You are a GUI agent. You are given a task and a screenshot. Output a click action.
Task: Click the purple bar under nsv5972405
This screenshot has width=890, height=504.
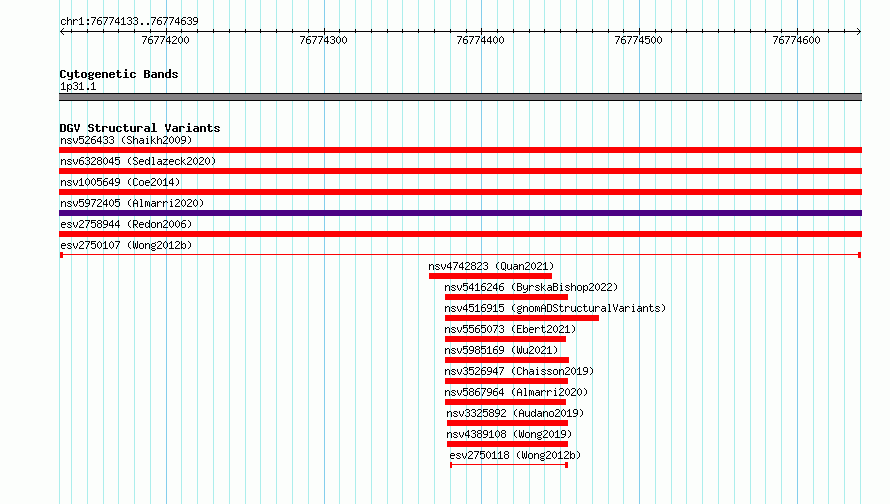click(460, 213)
